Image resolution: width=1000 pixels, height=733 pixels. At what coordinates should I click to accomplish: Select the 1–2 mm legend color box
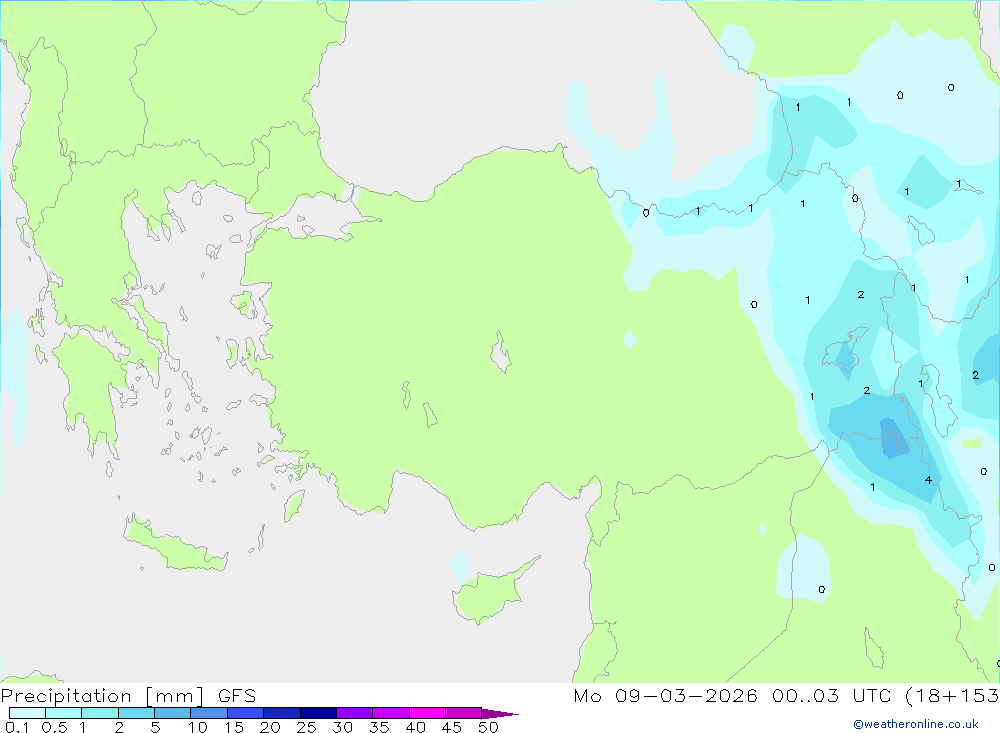[x=100, y=713]
